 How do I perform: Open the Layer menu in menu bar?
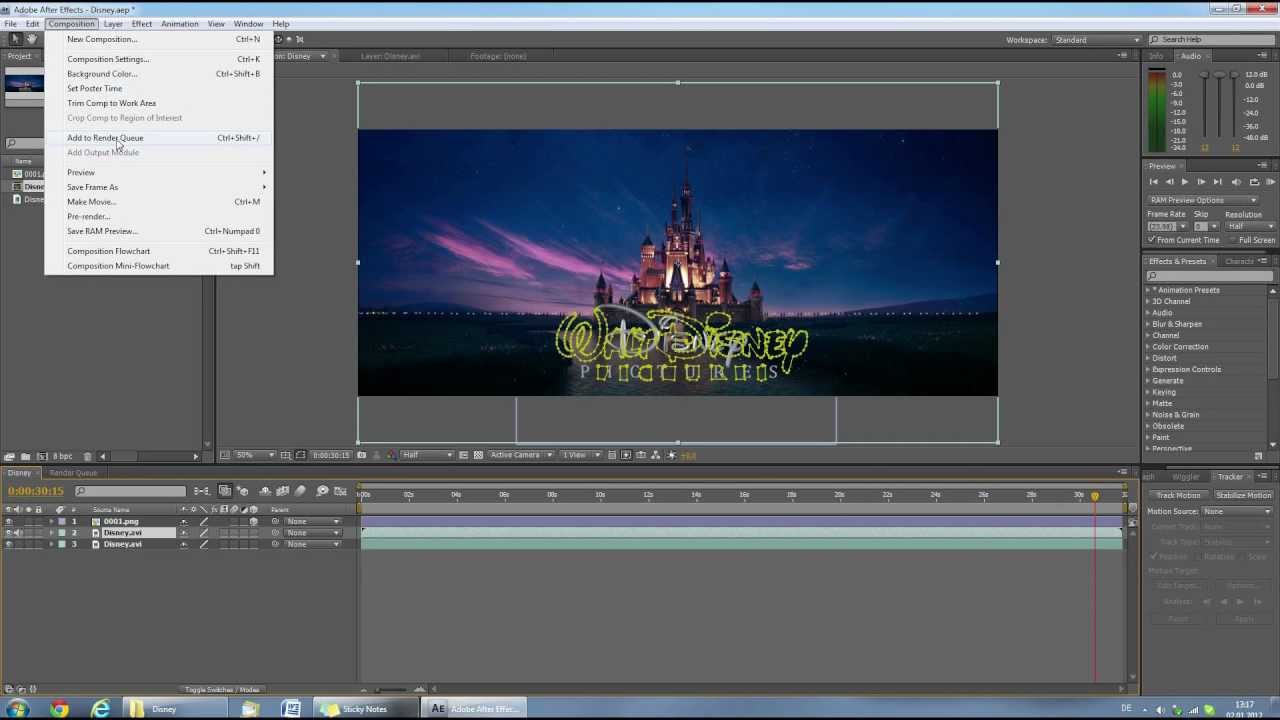[113, 24]
